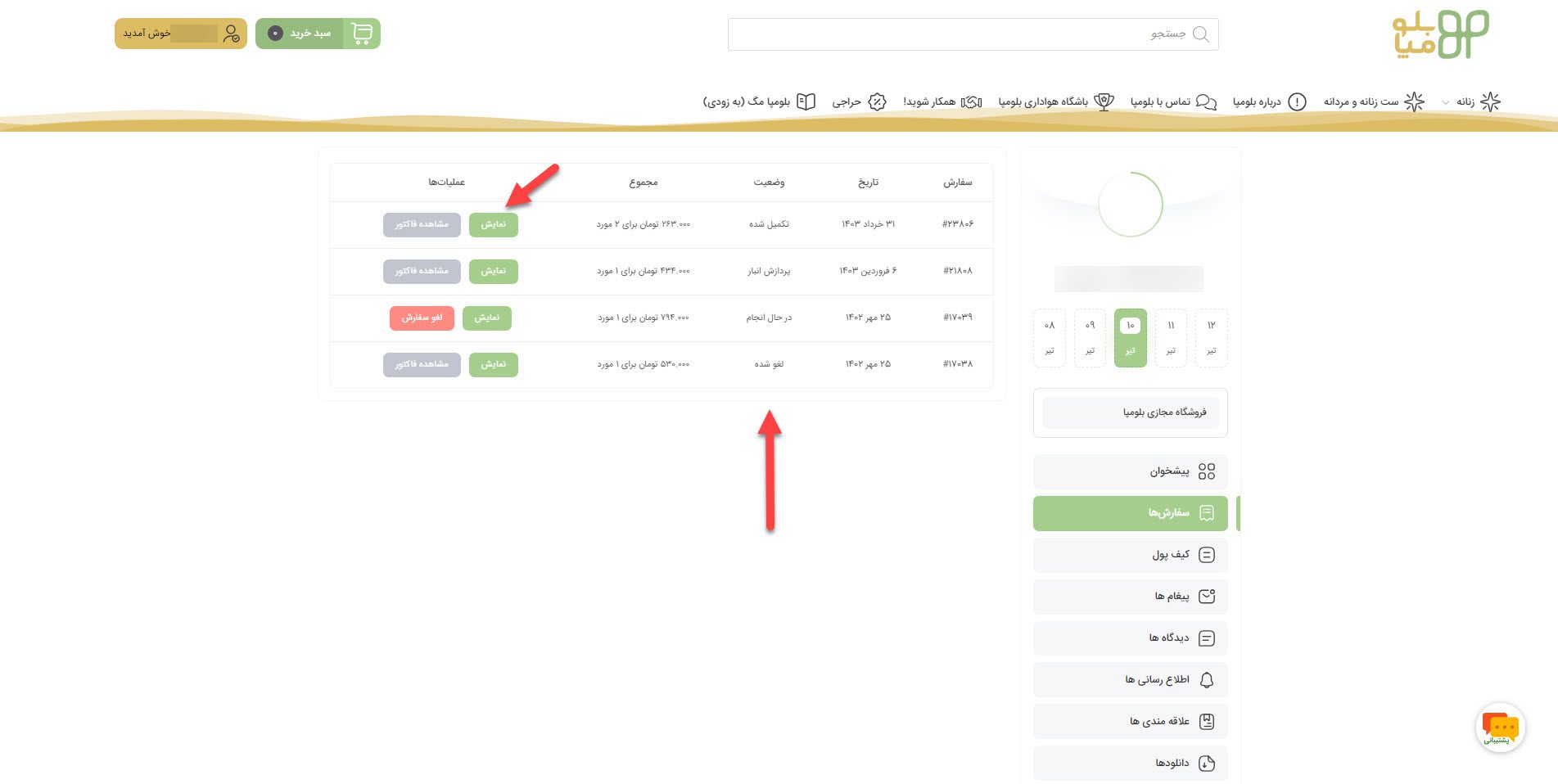Click the magnifier search icon

pos(1200,34)
